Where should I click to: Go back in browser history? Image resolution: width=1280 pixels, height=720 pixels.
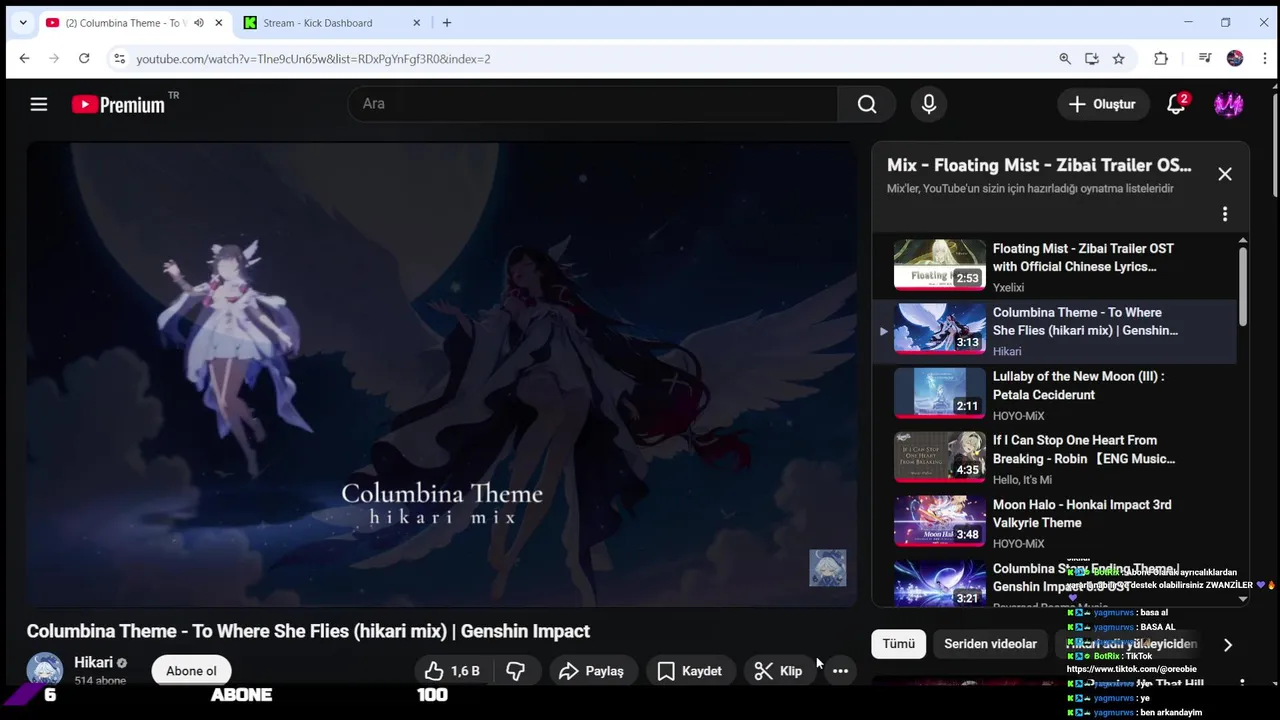24,59
